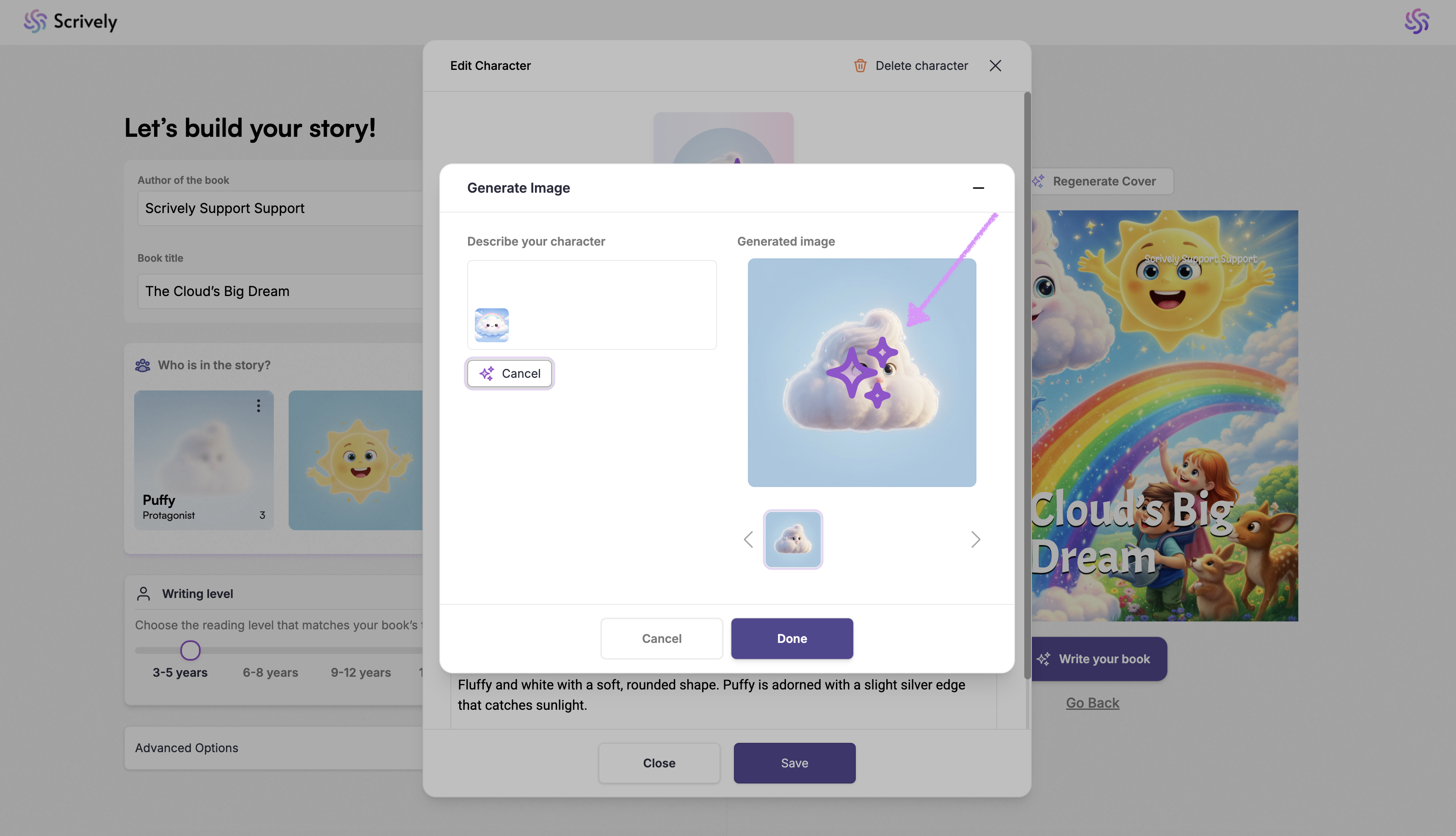Select the 6-8 years writing level
This screenshot has width=1456, height=836.
[x=270, y=673]
